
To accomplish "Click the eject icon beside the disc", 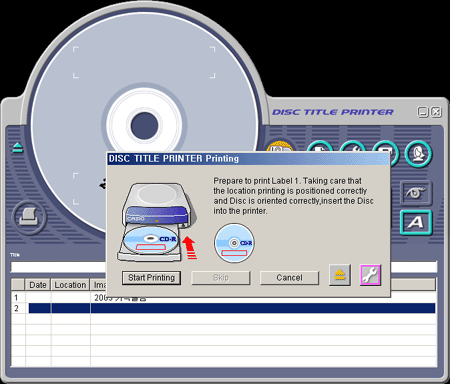I will 18,147.
